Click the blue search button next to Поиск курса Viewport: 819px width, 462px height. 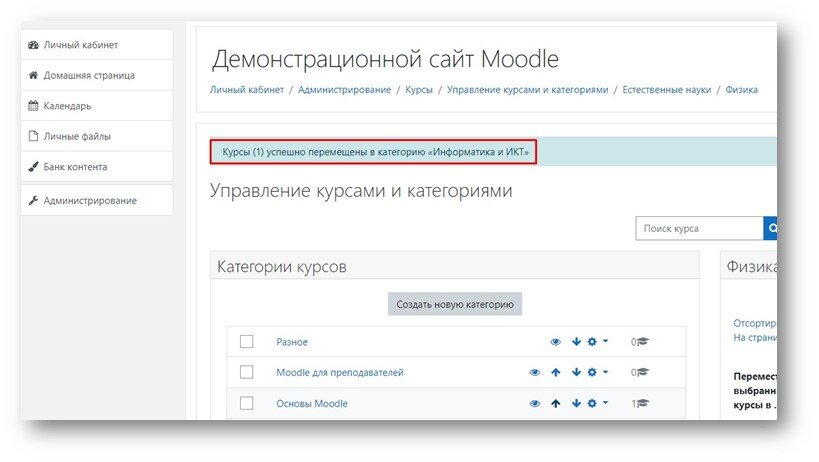click(x=770, y=228)
